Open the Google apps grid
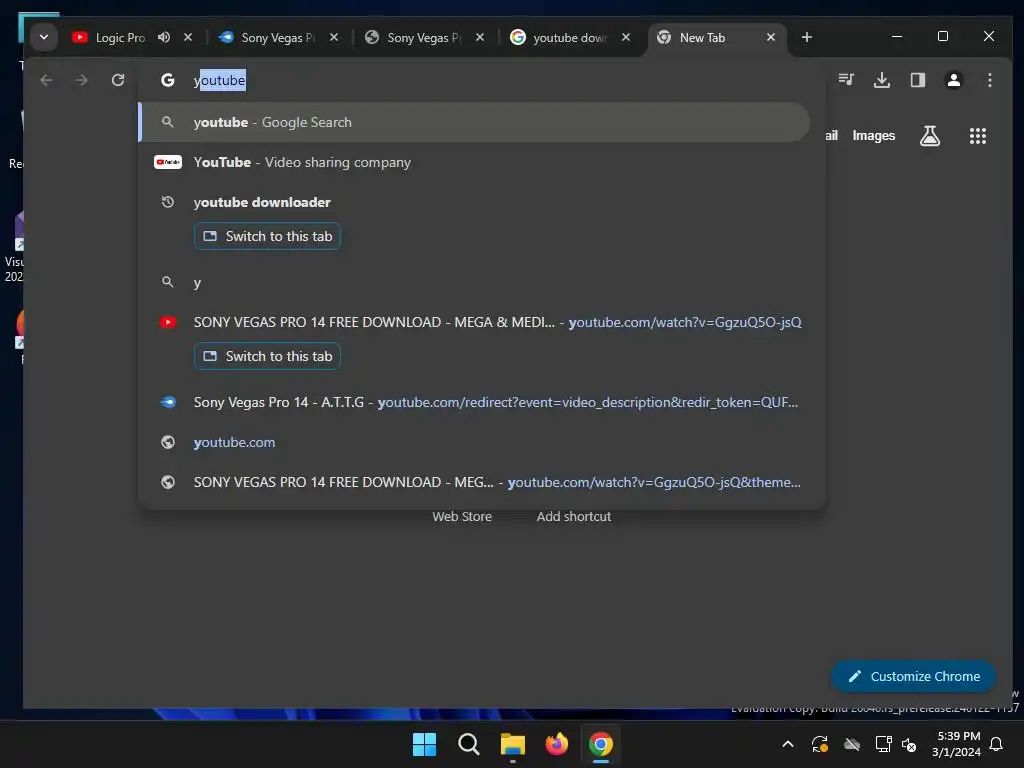This screenshot has width=1024, height=768. pos(978,136)
